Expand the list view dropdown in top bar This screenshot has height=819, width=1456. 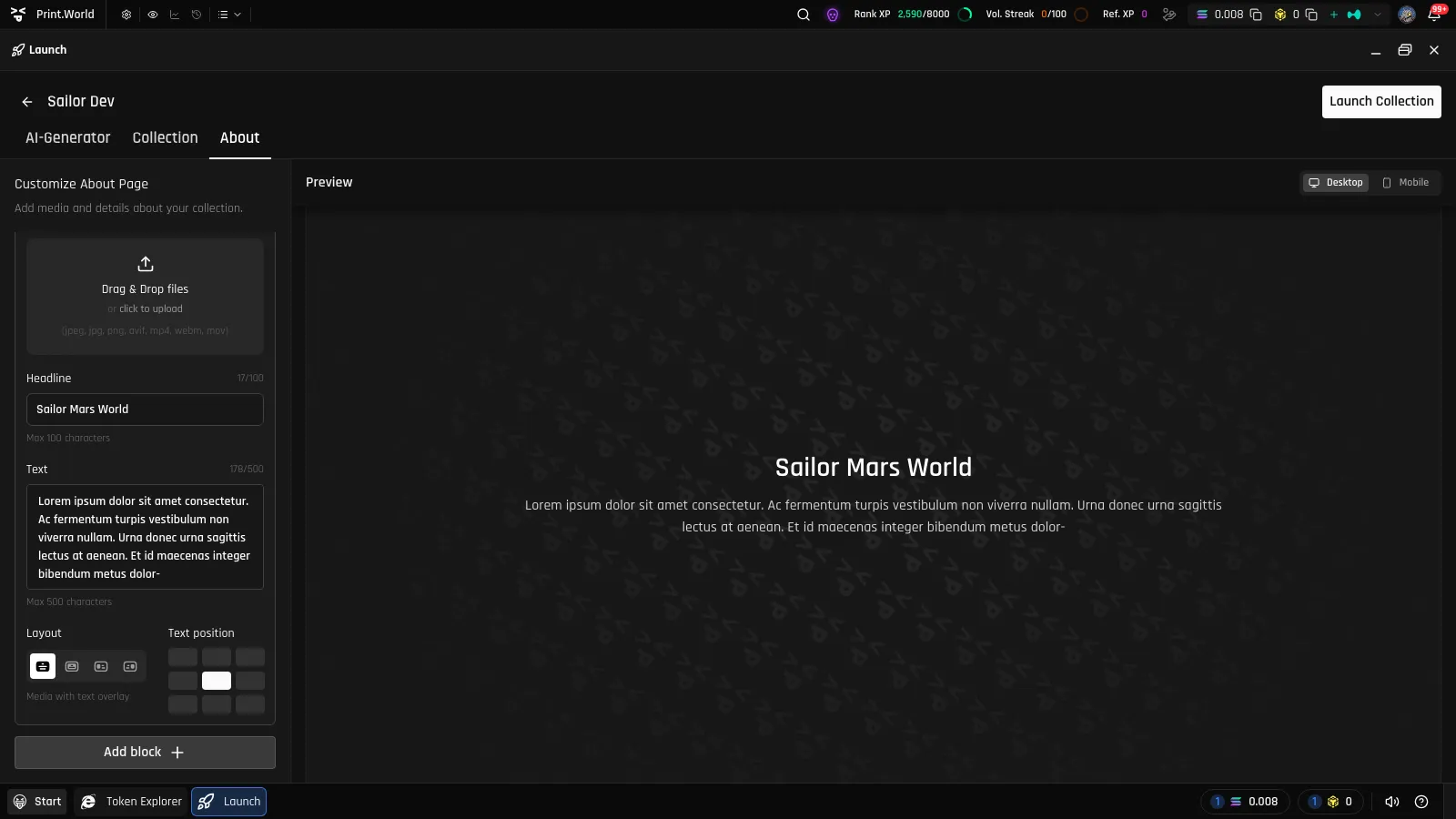229,15
